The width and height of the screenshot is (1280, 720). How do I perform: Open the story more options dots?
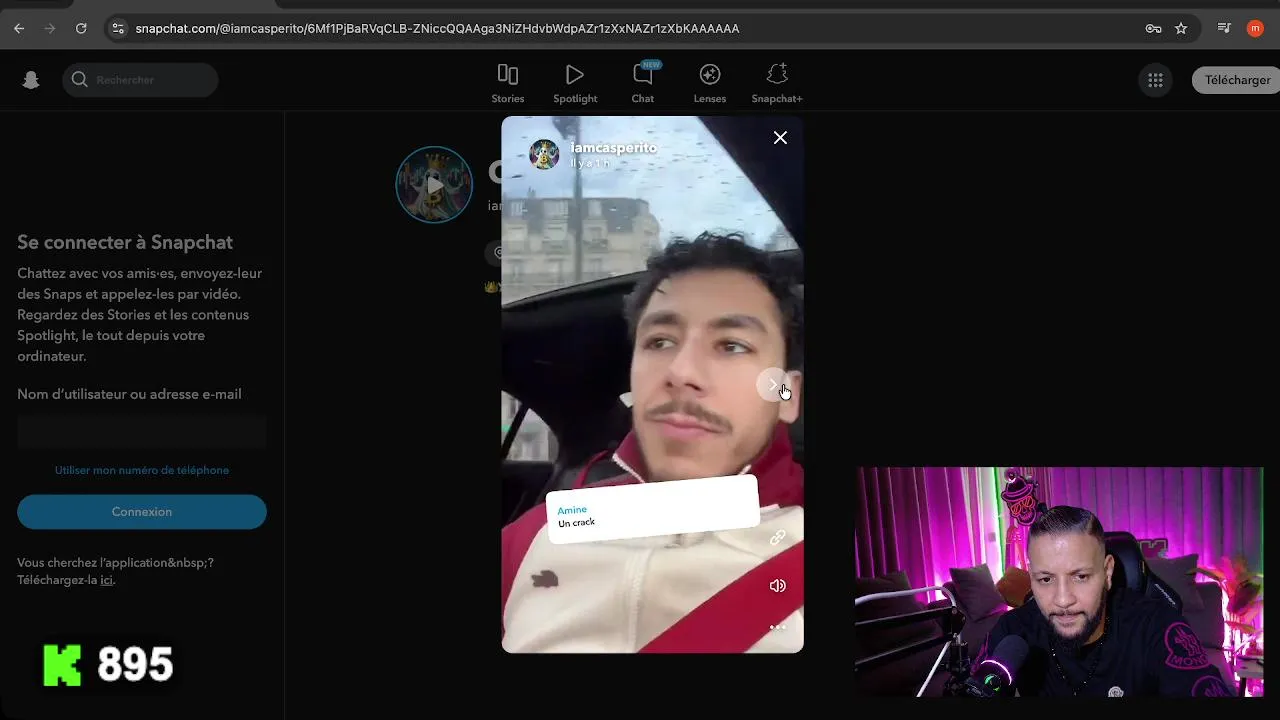[x=777, y=627]
